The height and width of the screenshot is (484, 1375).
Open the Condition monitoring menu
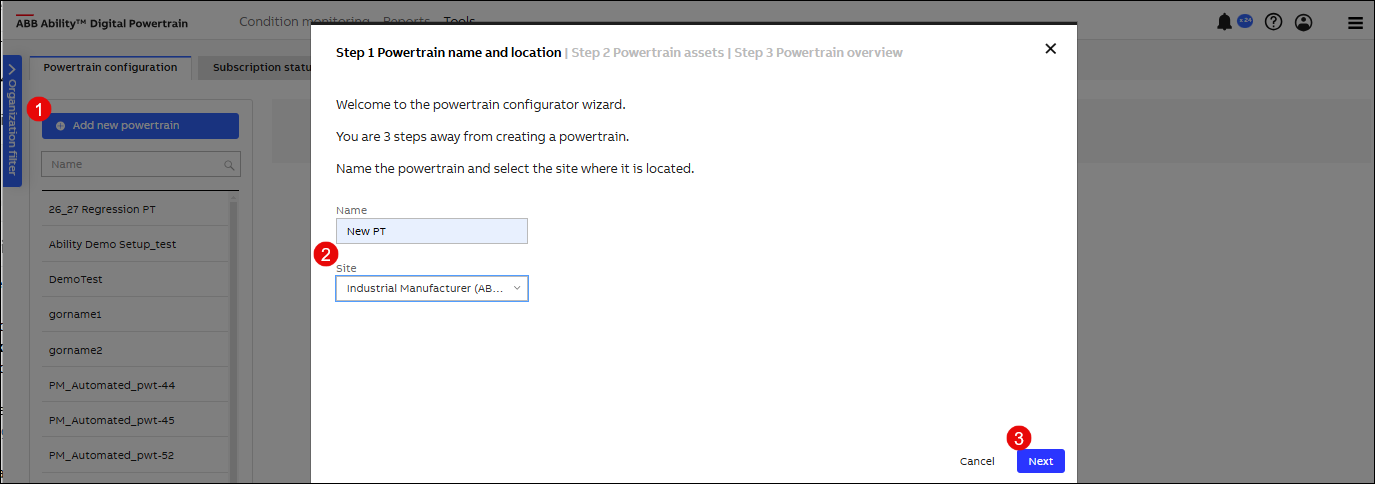point(304,21)
